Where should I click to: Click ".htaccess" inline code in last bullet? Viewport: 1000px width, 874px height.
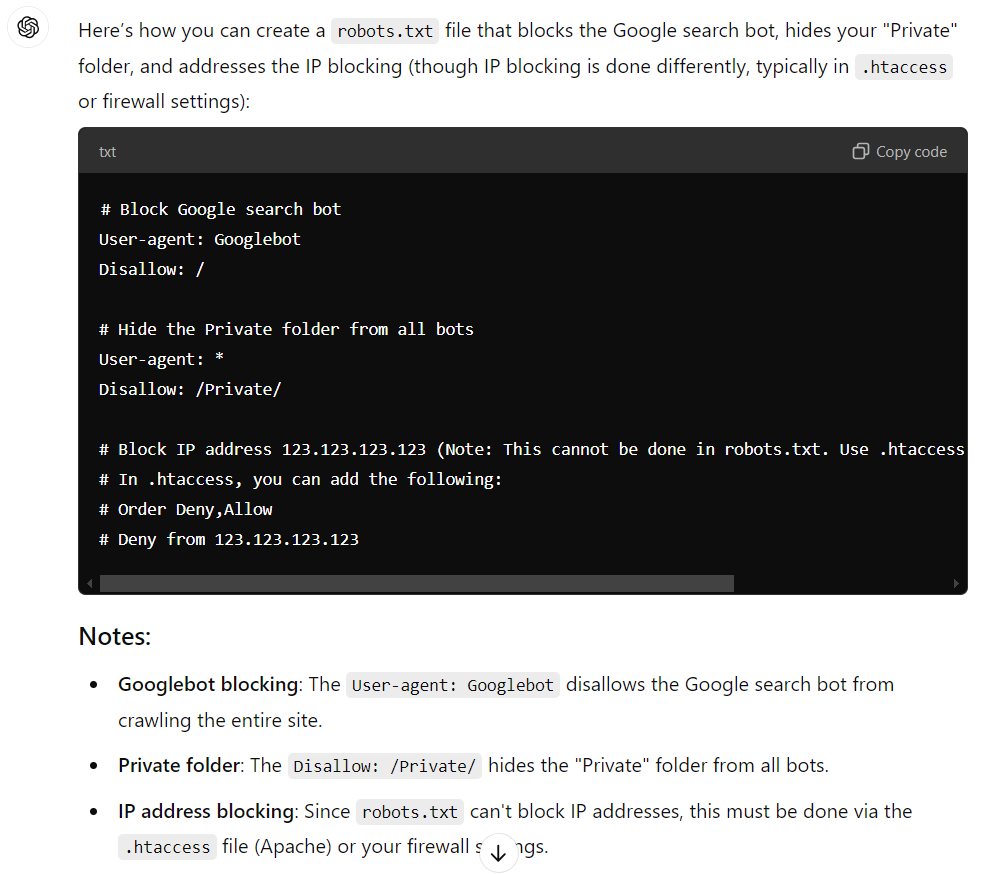167,847
